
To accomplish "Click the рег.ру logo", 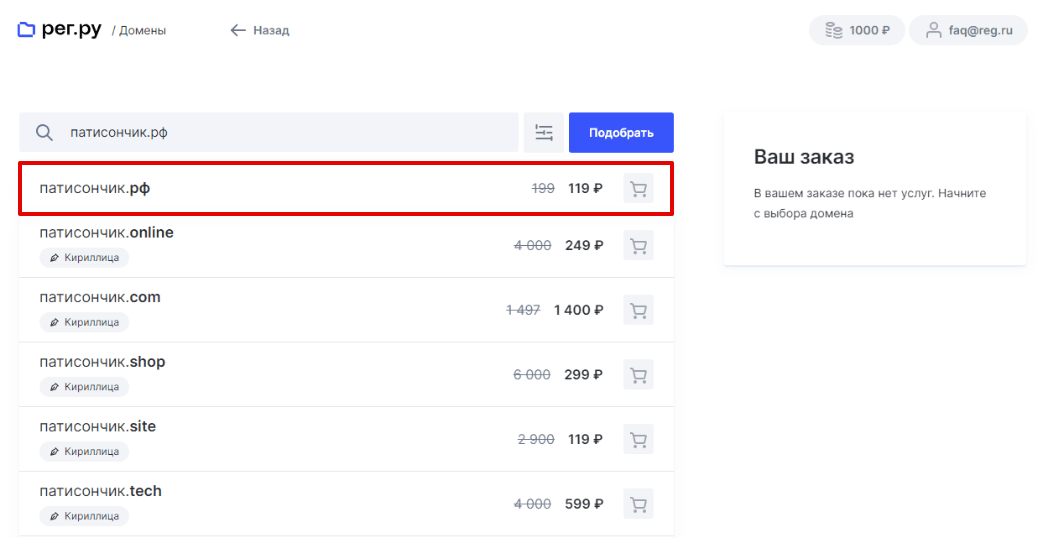I will 60,30.
